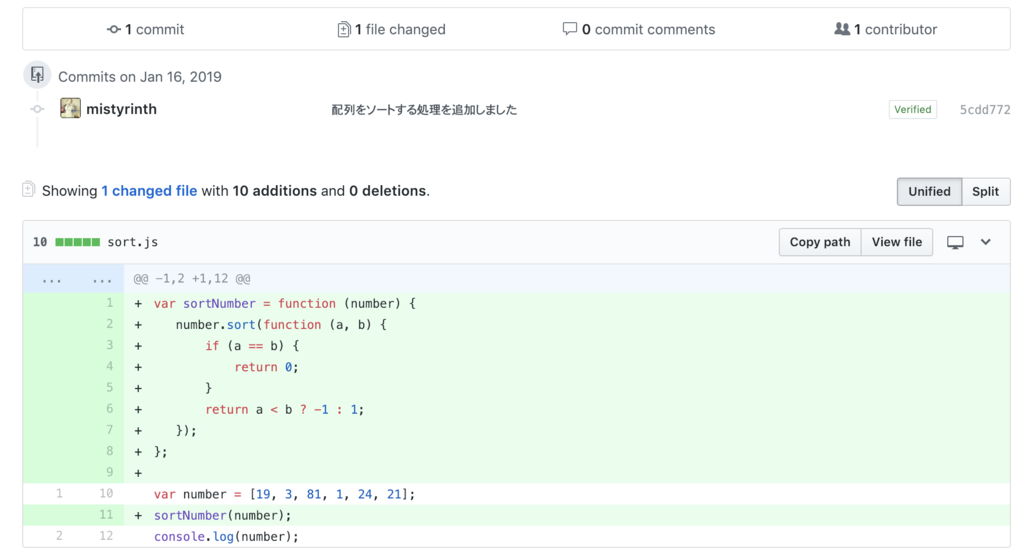Click the contributors people icon
The width and height of the screenshot is (1024, 560).
(x=842, y=29)
